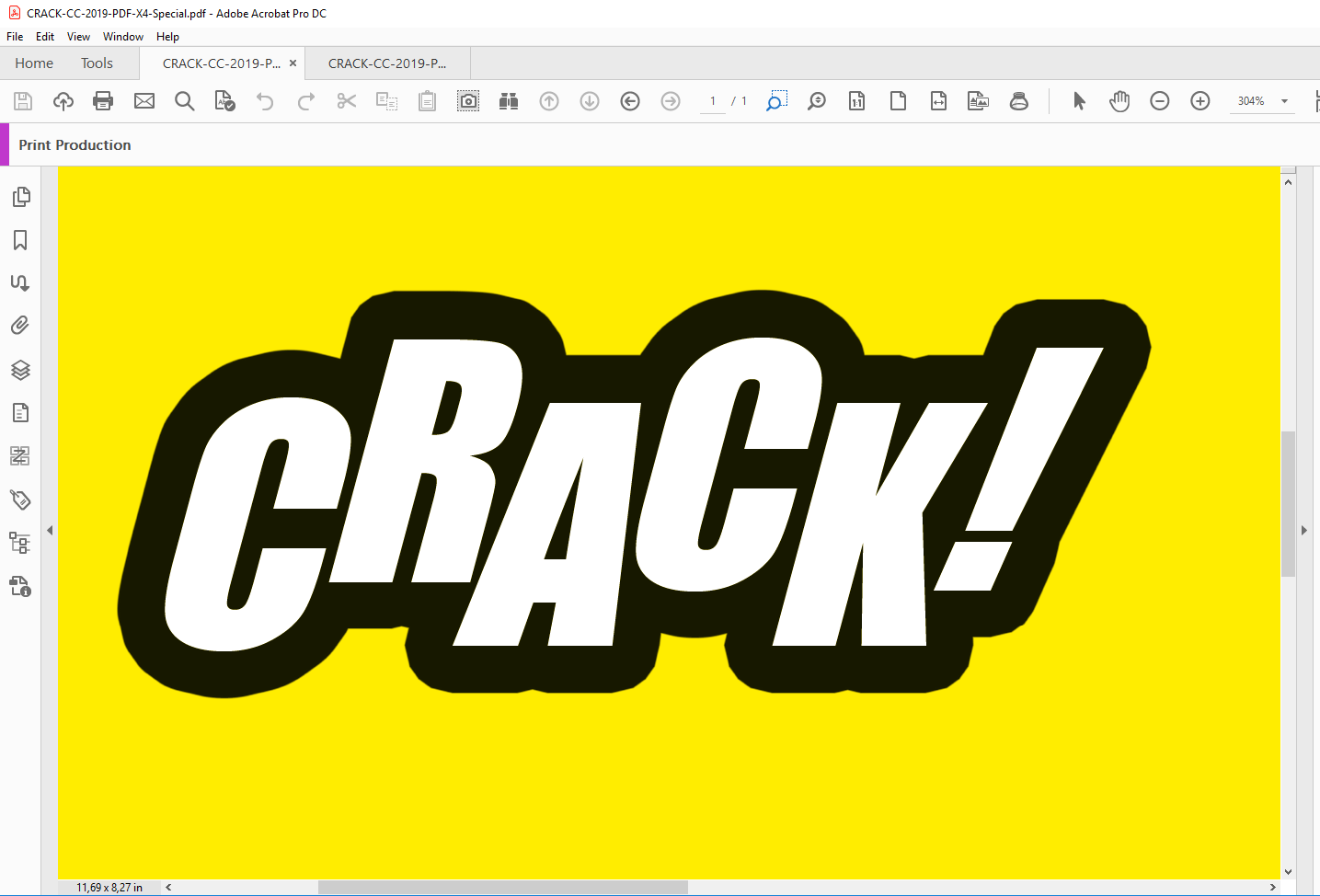Go to previous view left arrow
1320x896 pixels.
[x=630, y=101]
